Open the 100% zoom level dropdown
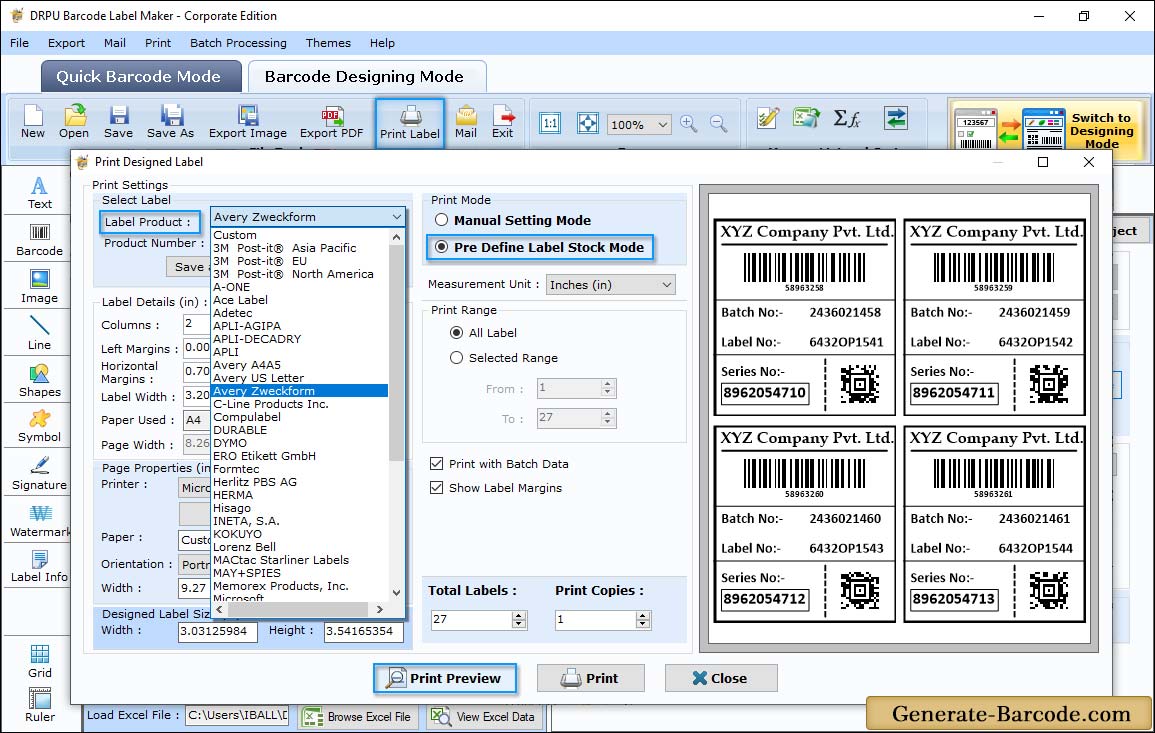Image resolution: width=1155 pixels, height=733 pixels. (639, 124)
